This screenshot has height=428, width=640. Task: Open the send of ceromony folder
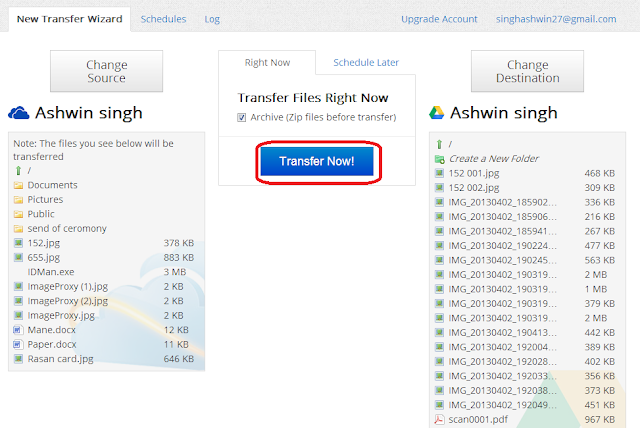tap(67, 228)
